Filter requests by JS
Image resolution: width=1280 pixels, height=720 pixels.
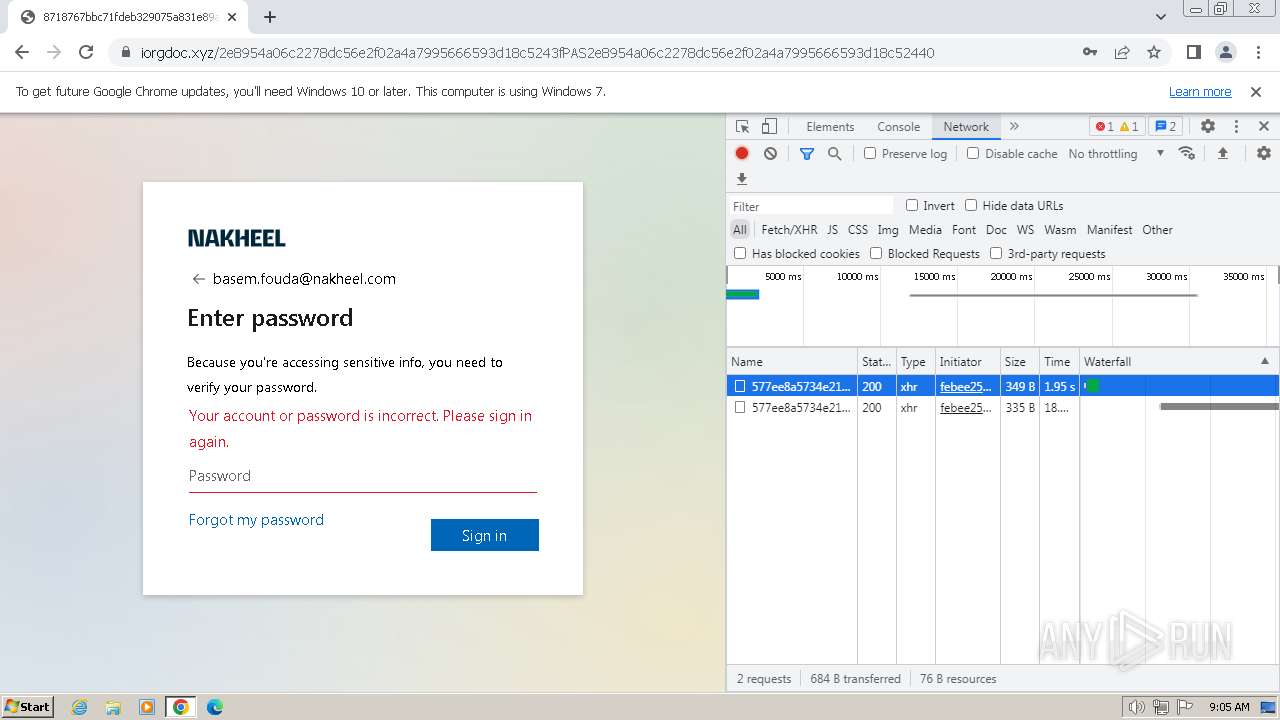click(832, 229)
